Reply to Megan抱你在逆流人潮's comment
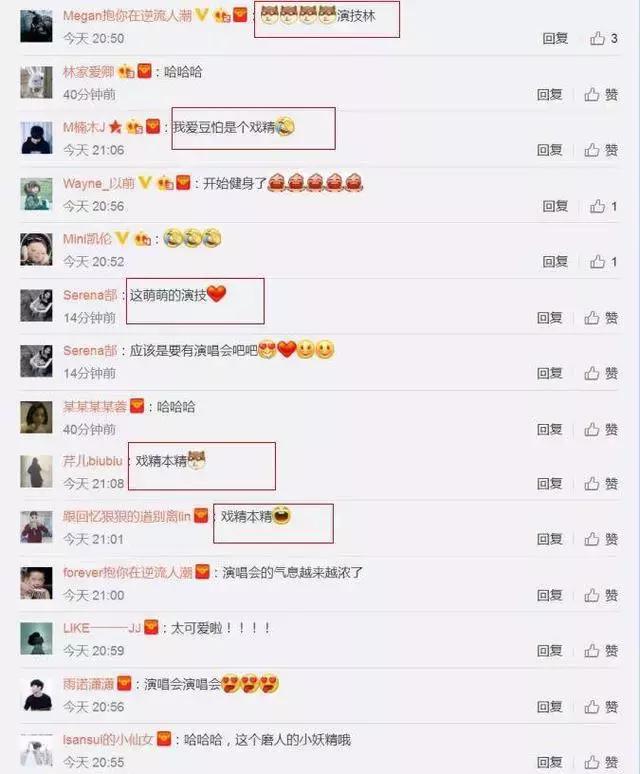640x774 pixels. click(555, 39)
